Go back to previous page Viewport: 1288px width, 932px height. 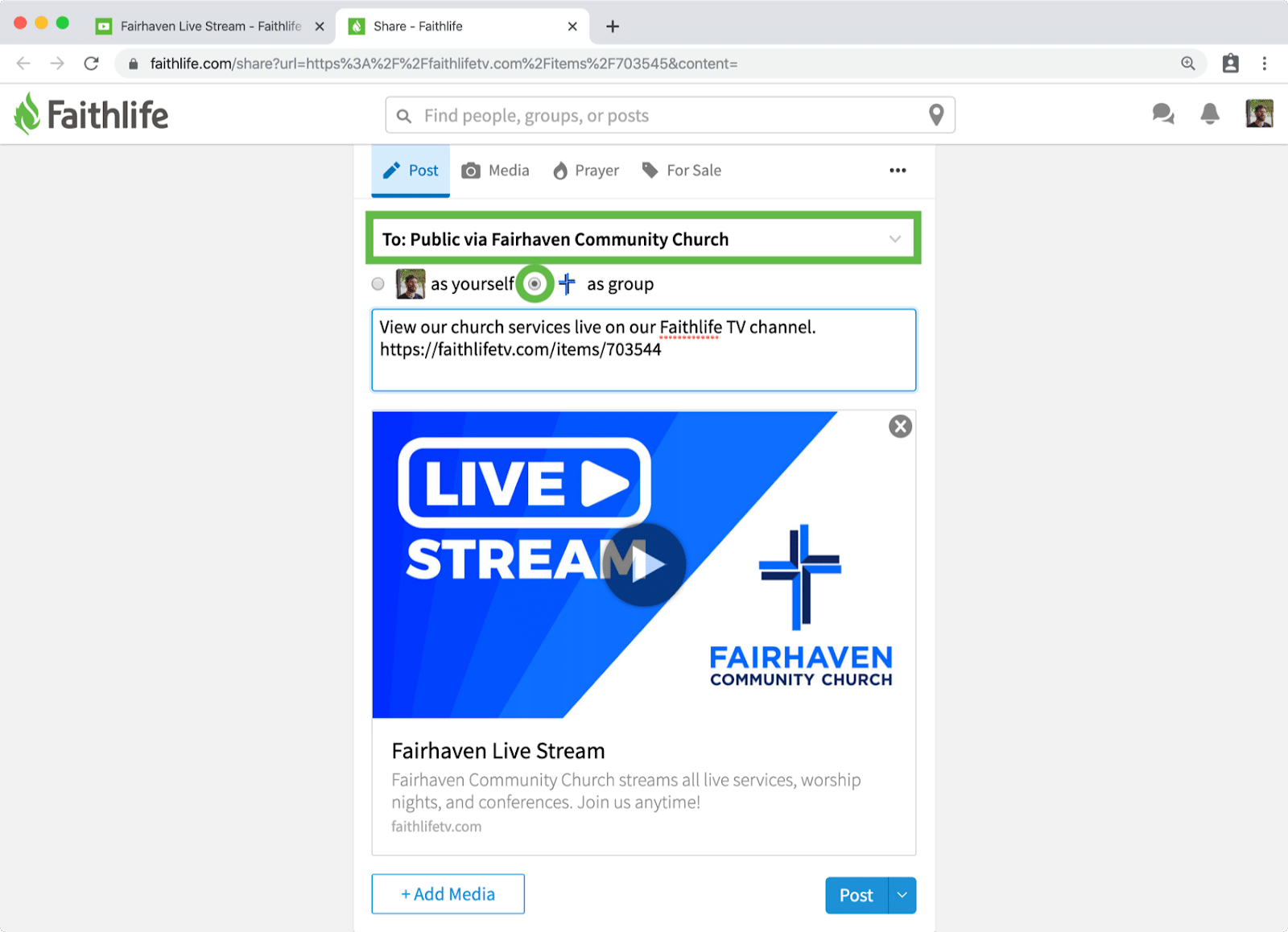23,64
